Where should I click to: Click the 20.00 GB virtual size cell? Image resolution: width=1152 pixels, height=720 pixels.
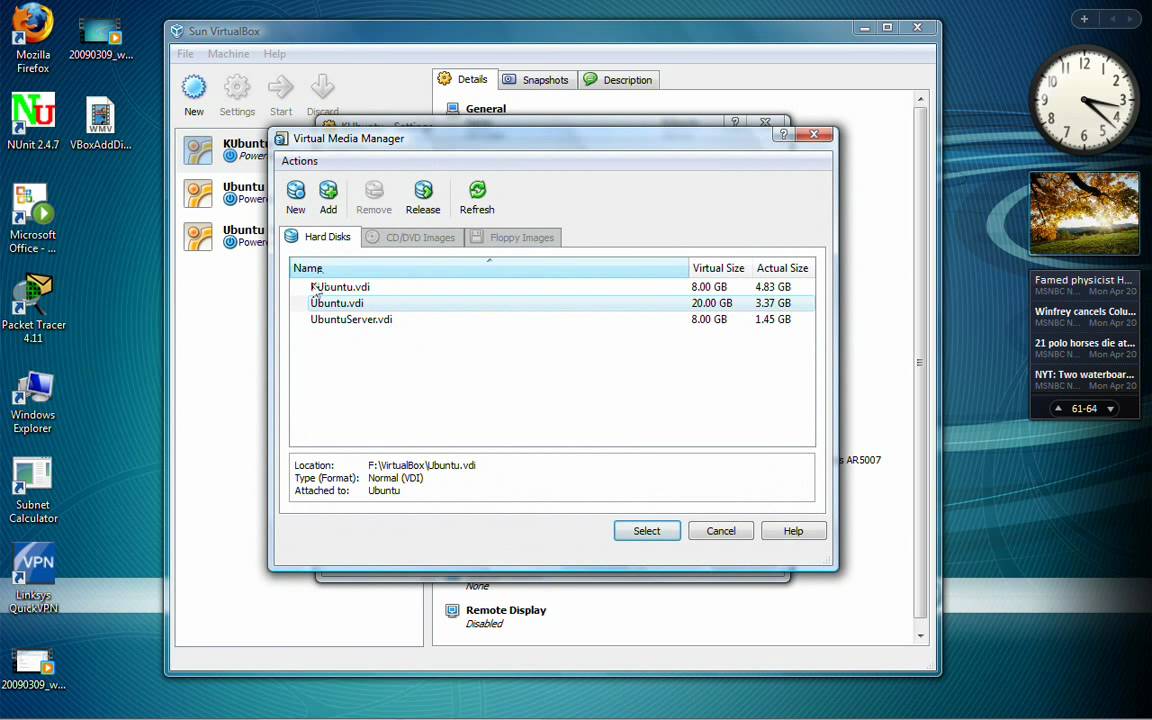pos(711,303)
